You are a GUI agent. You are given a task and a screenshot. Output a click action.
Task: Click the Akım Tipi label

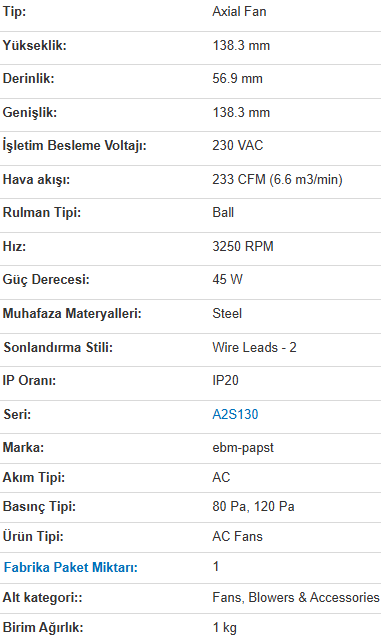pos(34,477)
